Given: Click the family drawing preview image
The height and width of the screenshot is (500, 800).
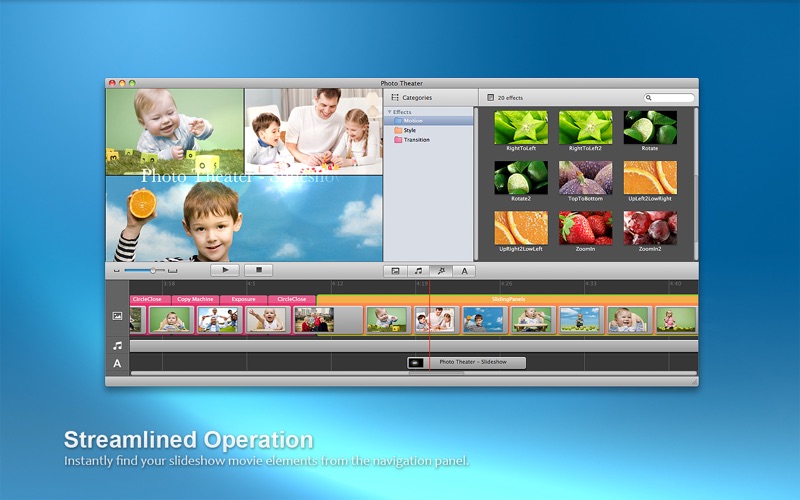Looking at the screenshot, I should point(314,132).
